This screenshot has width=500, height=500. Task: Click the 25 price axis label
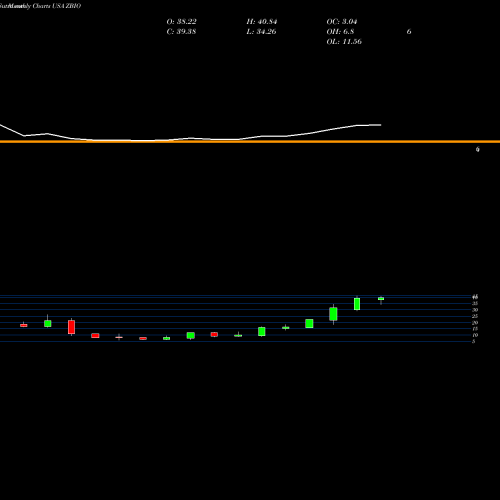pos(475,316)
